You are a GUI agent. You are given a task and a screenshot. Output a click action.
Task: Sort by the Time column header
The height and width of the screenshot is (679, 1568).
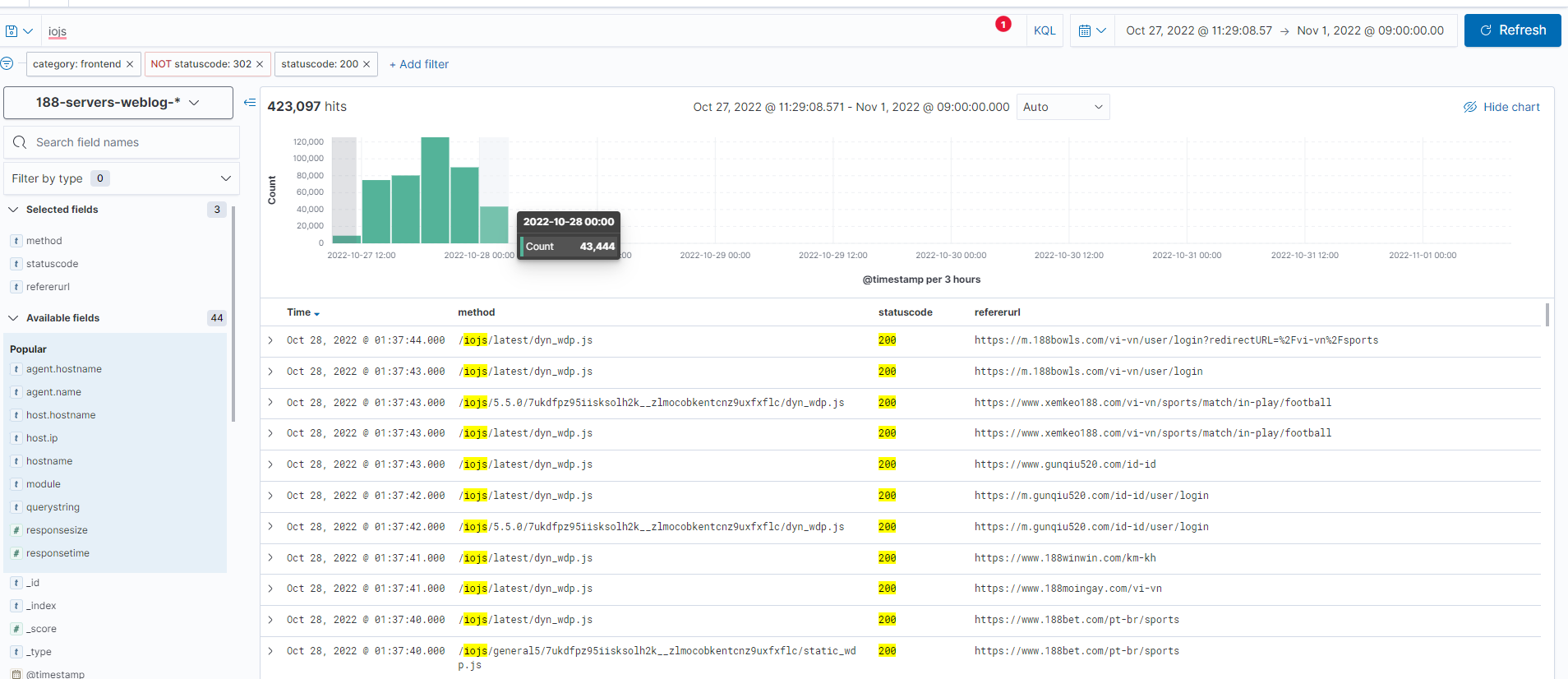302,312
